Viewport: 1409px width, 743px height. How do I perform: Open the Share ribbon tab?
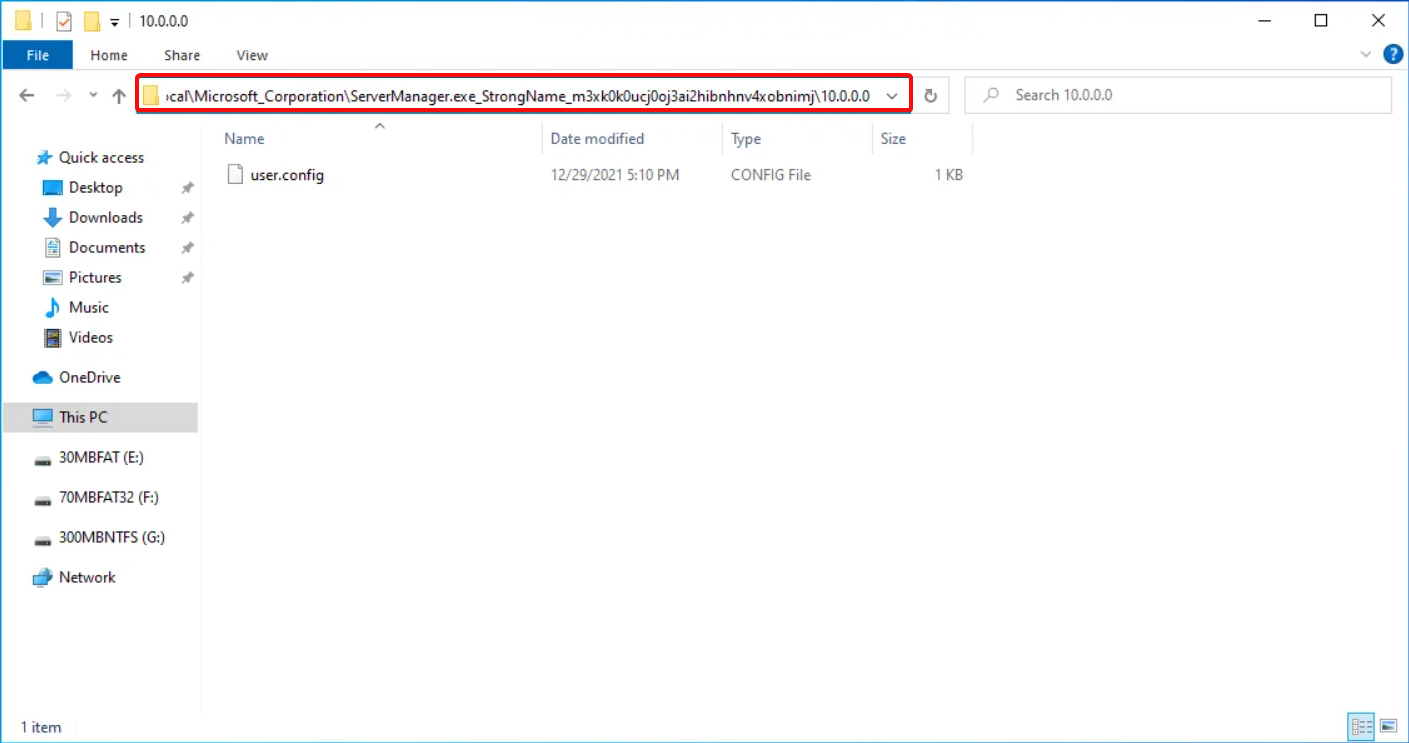coord(182,55)
